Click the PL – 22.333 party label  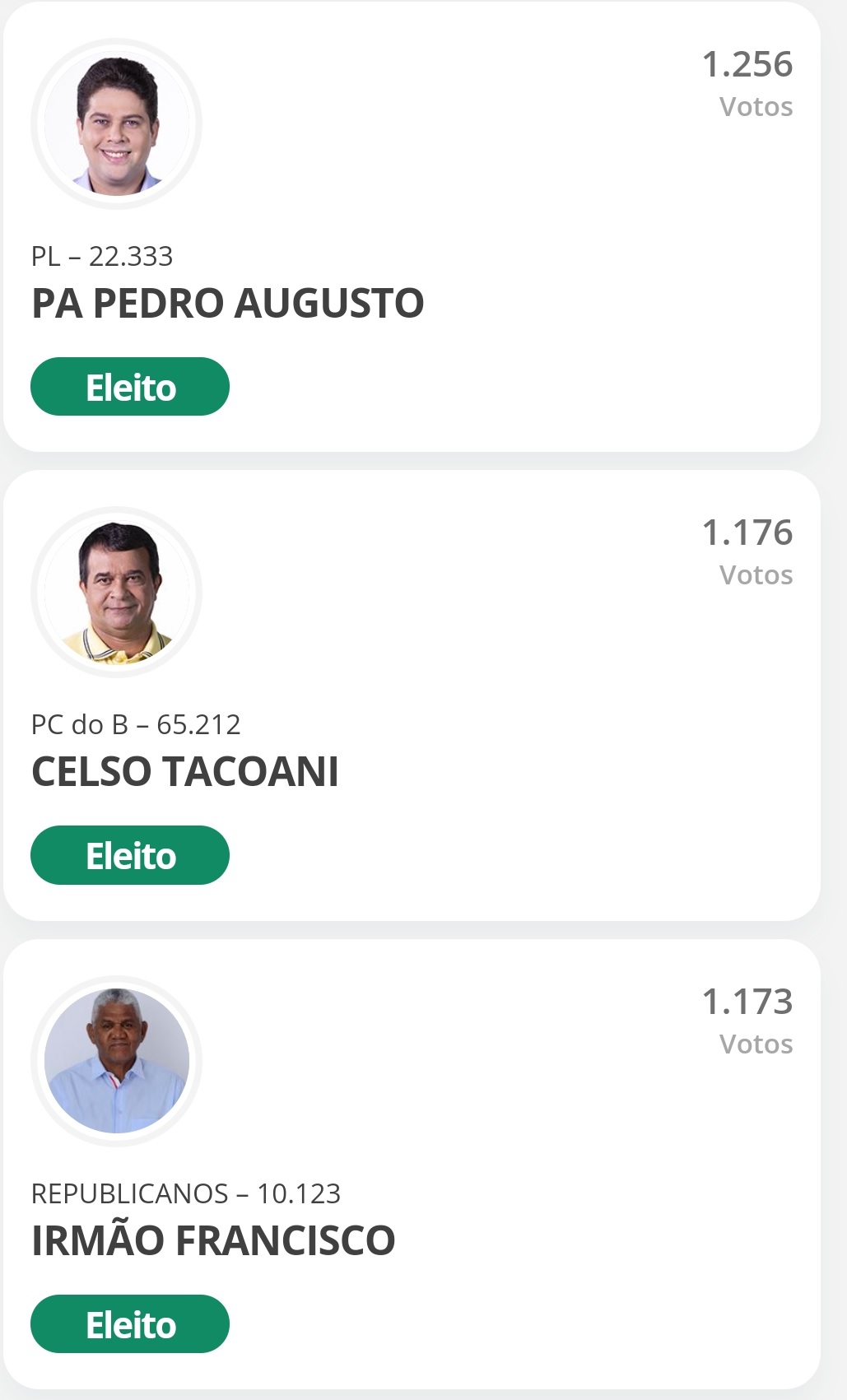point(102,256)
